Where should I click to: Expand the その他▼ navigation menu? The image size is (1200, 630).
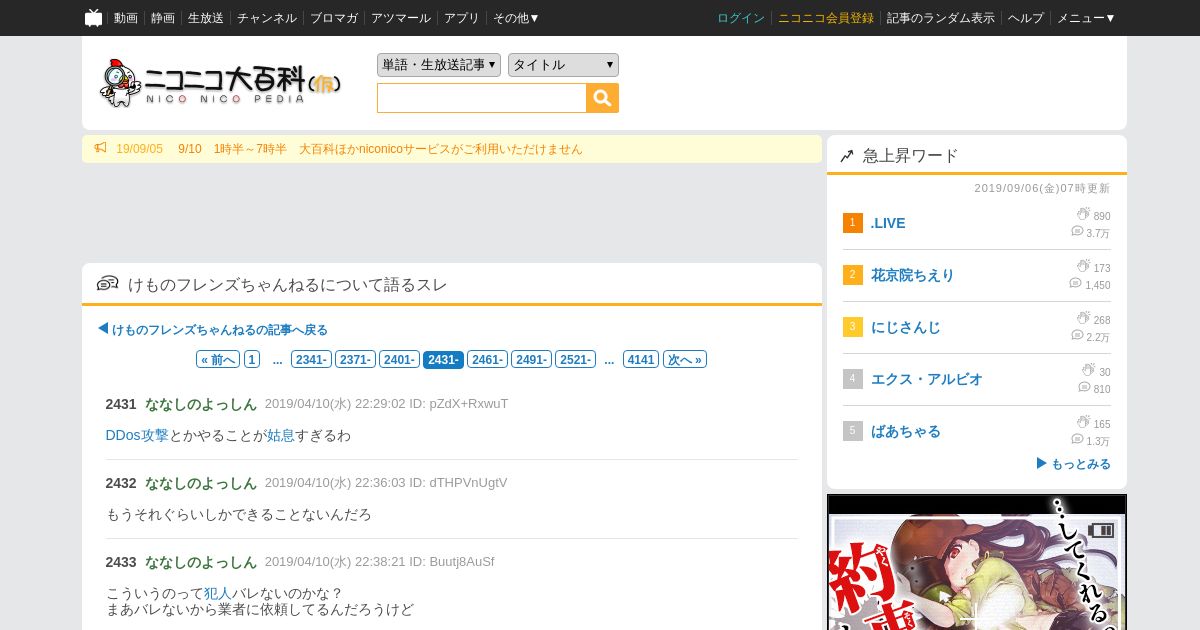coord(516,18)
